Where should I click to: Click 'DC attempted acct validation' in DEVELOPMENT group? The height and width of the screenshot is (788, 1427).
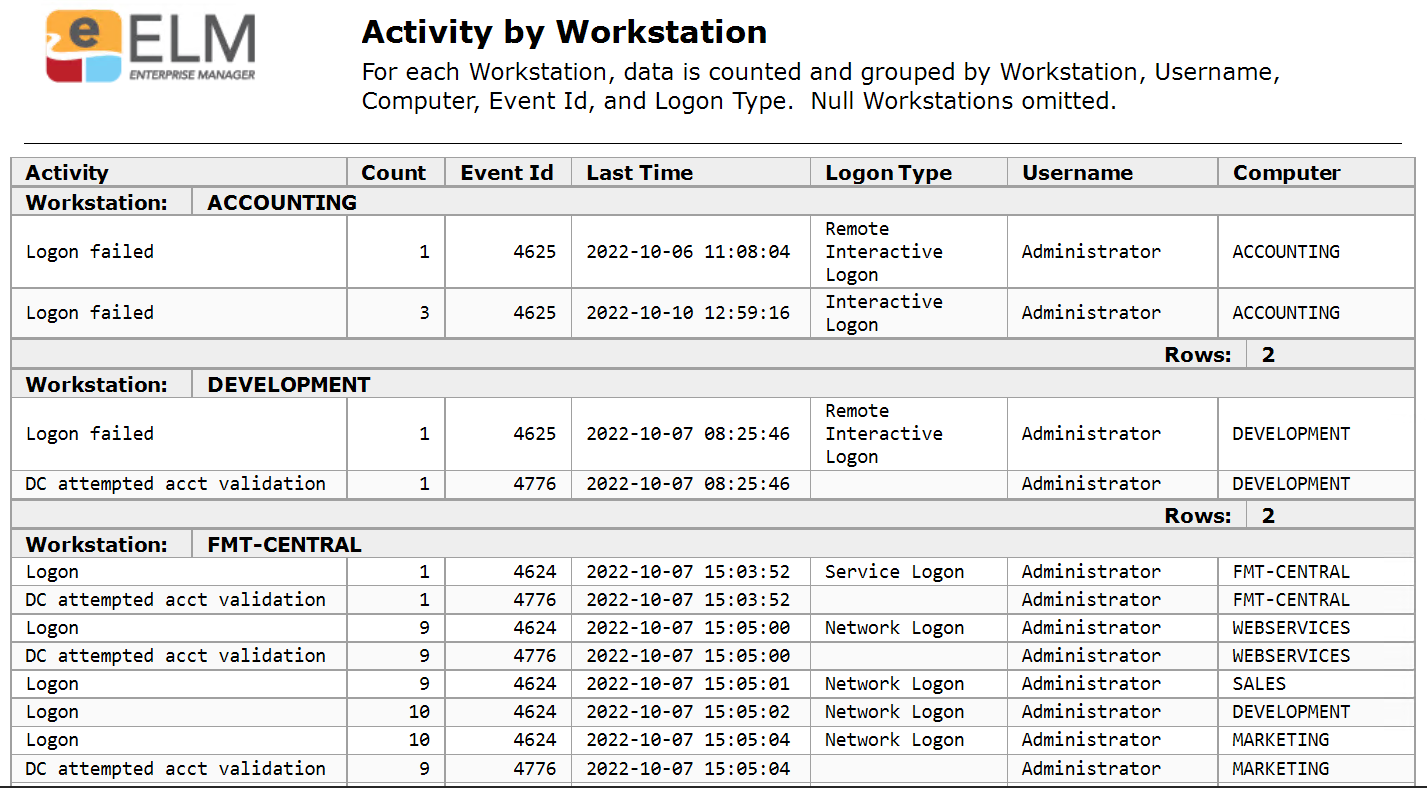pos(176,484)
